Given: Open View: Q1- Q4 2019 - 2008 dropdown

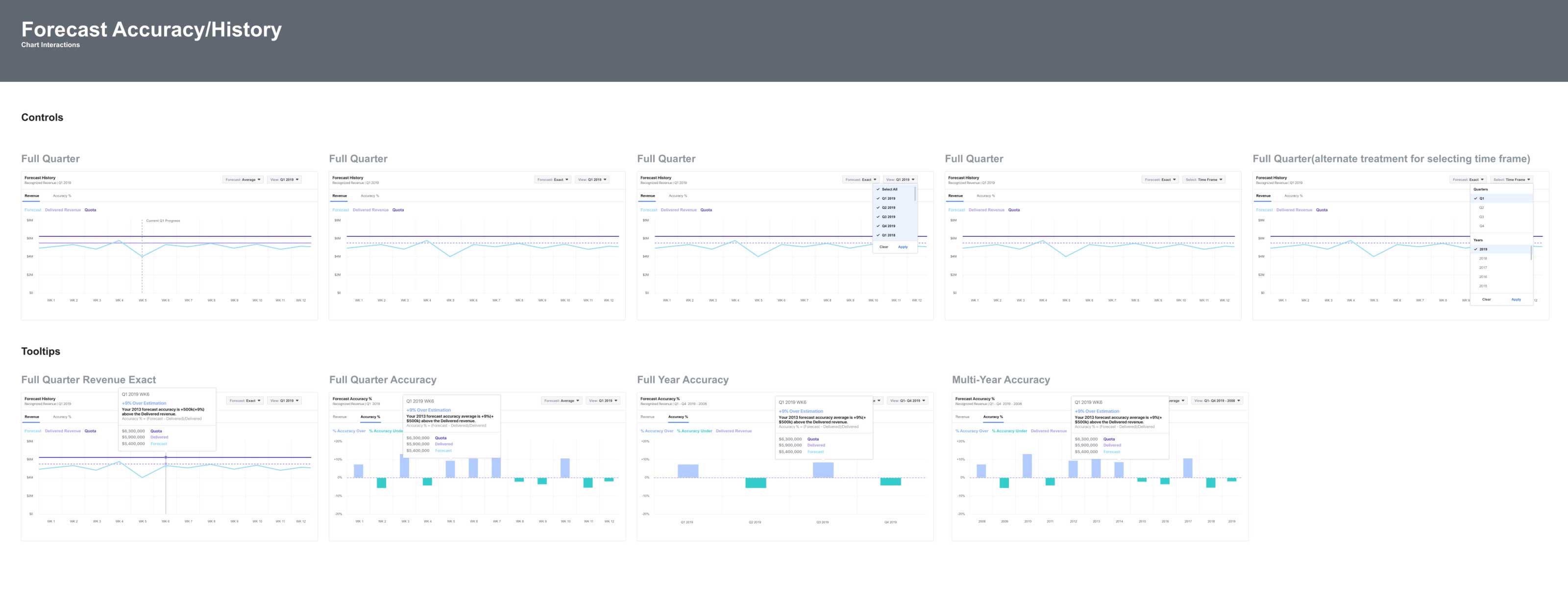Looking at the screenshot, I should point(1216,401).
